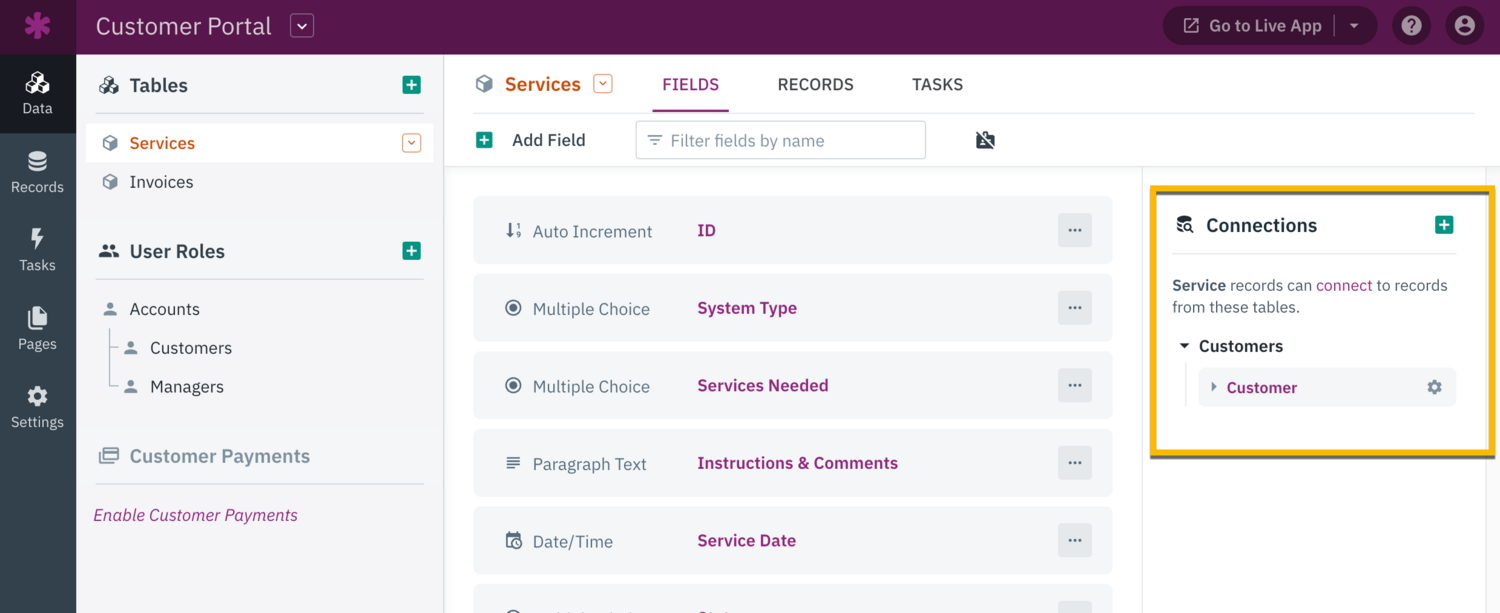Add a new connection with plus icon
Screen dimensions: 1500x613
(x=1443, y=225)
